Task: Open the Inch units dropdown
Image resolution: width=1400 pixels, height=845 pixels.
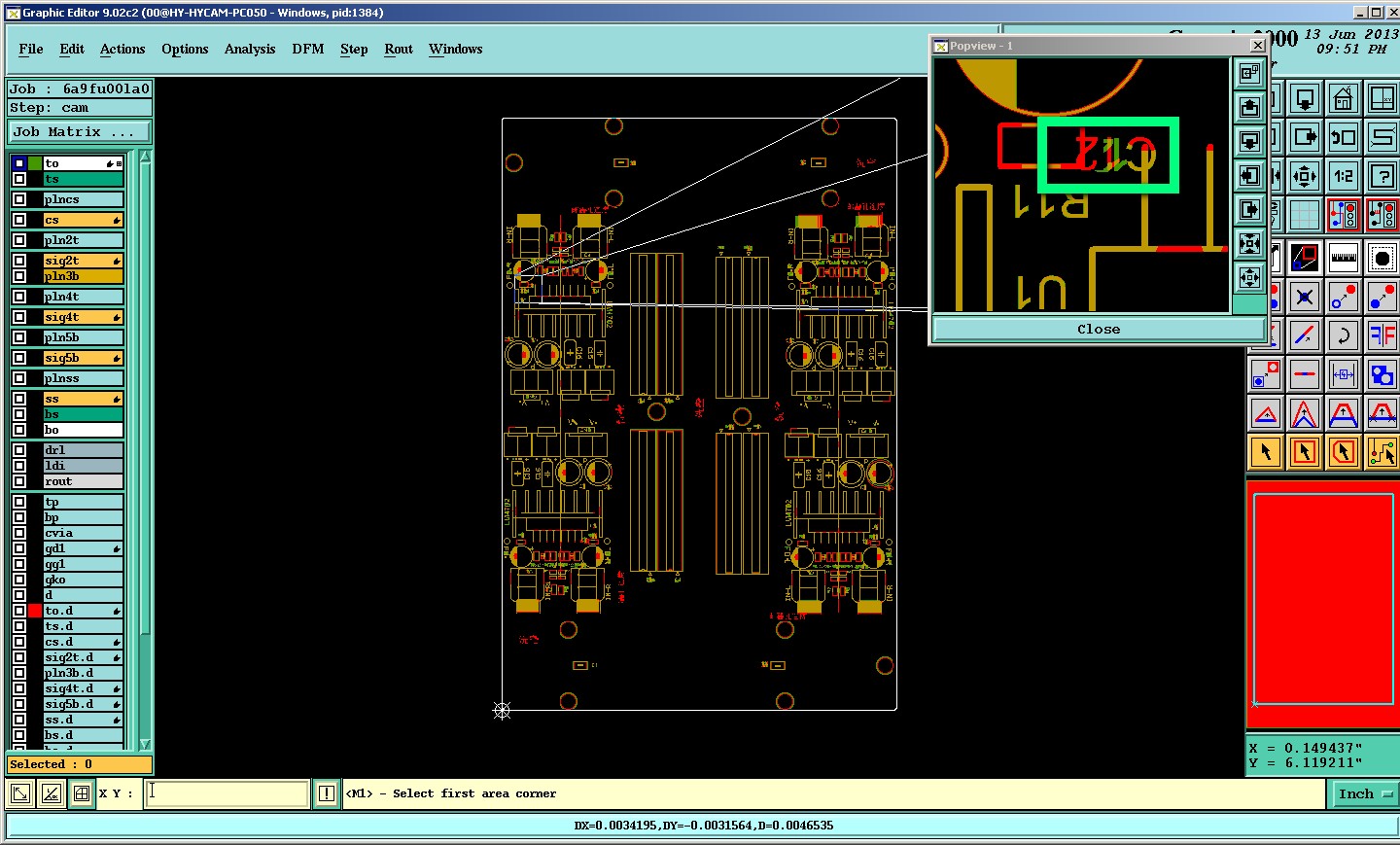Action: [1363, 793]
